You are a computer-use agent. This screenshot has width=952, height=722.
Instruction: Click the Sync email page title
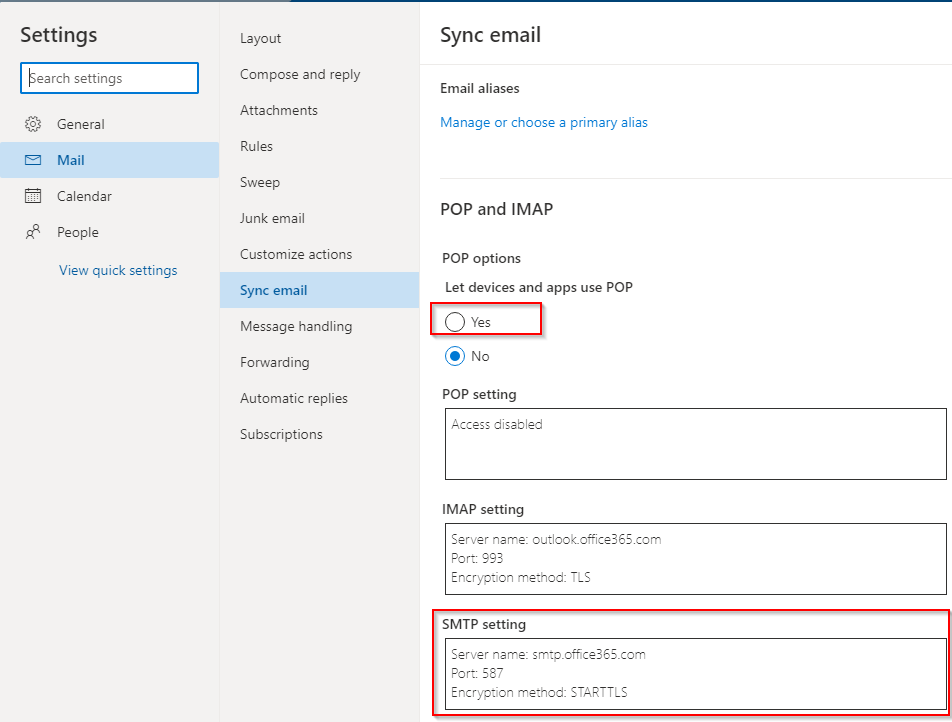490,35
